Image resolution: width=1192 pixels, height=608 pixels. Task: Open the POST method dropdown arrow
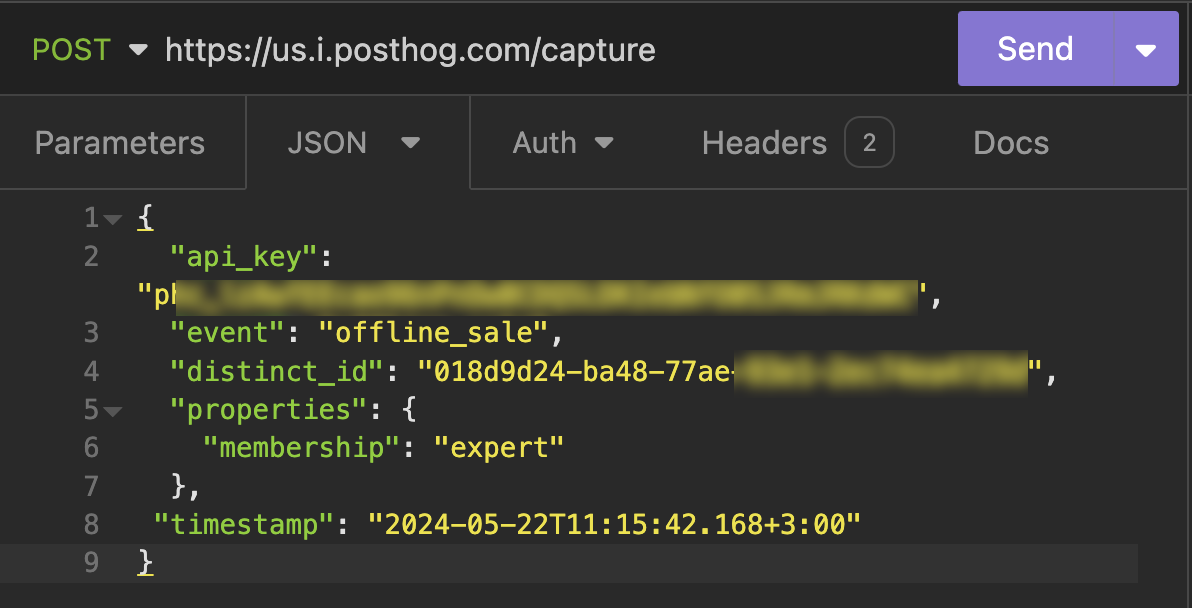tap(138, 50)
